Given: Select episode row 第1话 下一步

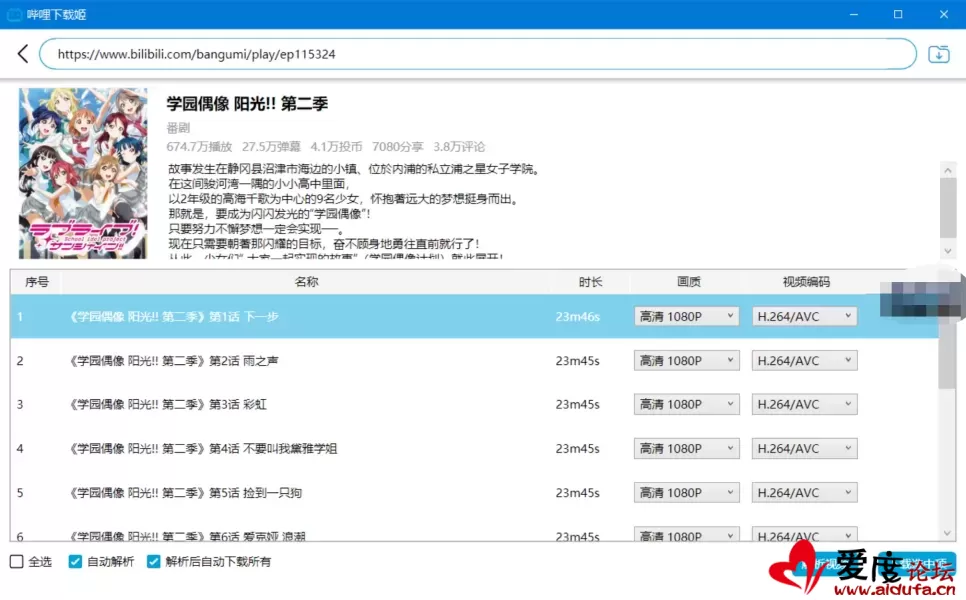Looking at the screenshot, I should click(474, 316).
